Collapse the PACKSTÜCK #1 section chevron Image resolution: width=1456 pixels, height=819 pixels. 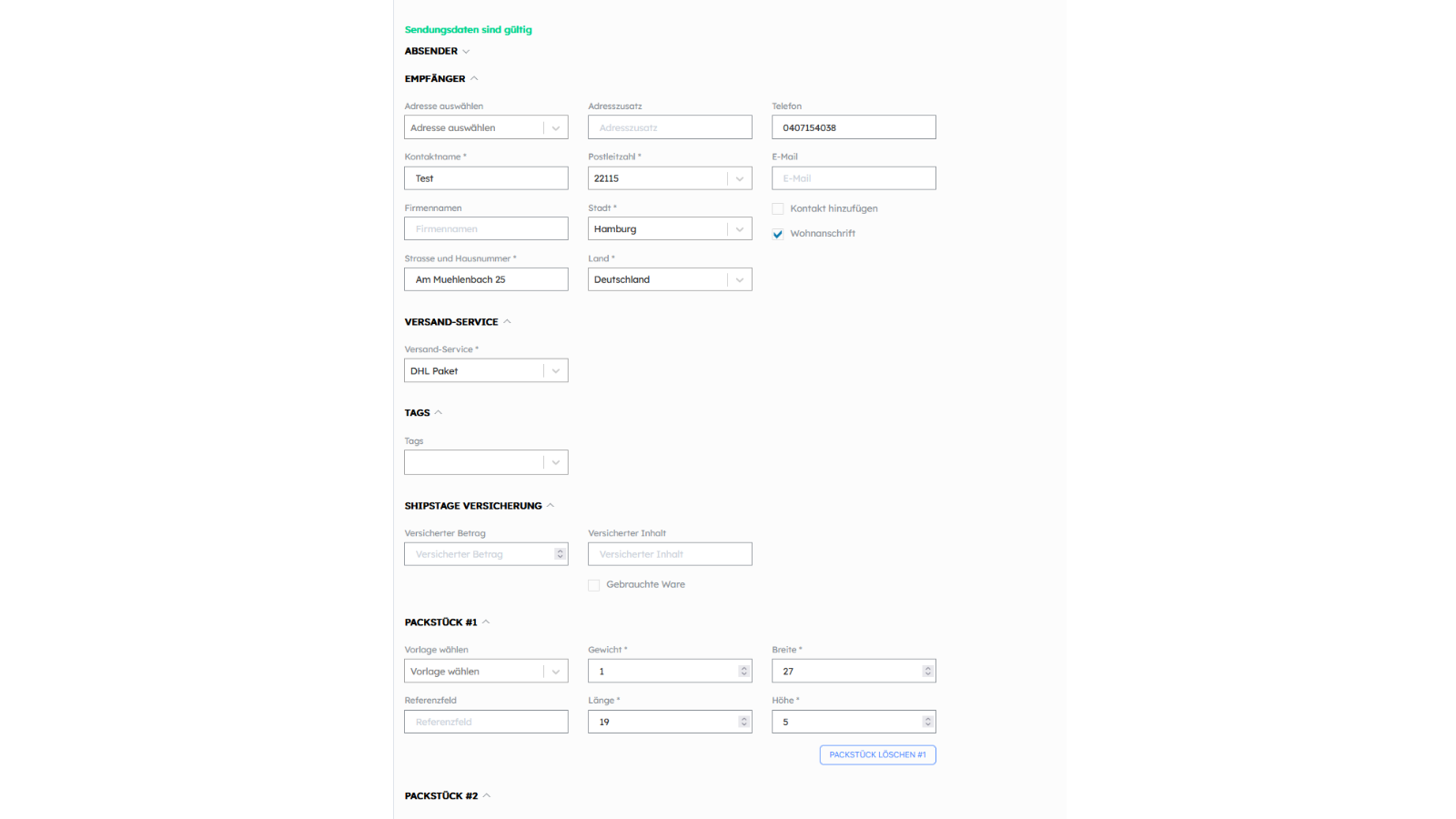coord(486,622)
